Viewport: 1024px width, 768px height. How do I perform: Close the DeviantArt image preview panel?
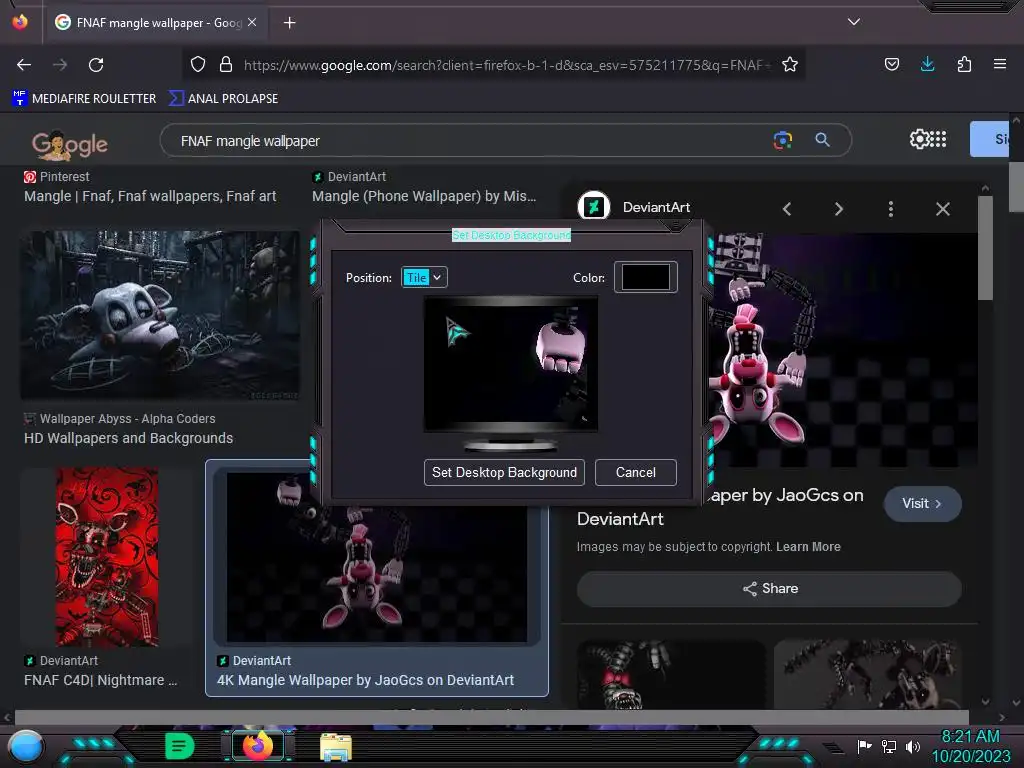[x=942, y=209]
